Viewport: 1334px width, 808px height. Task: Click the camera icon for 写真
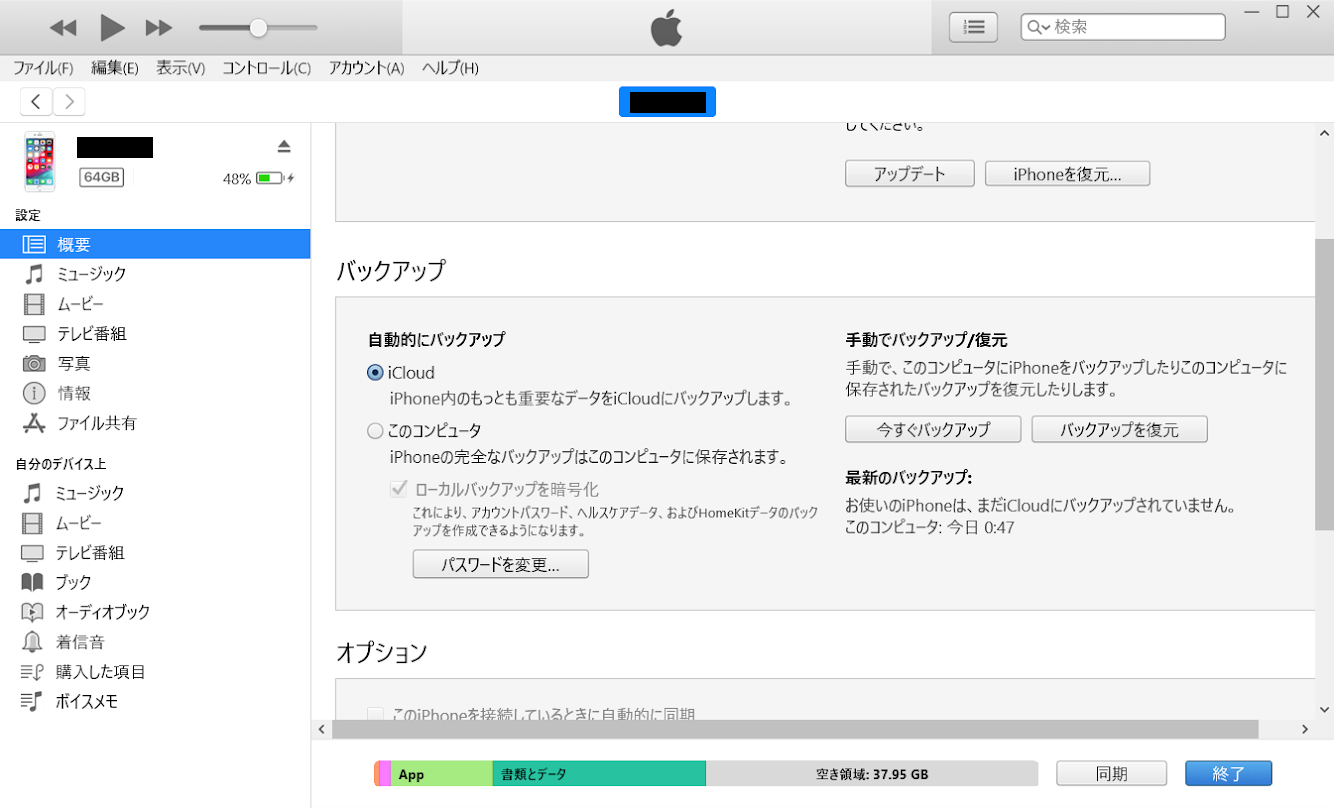pos(34,364)
